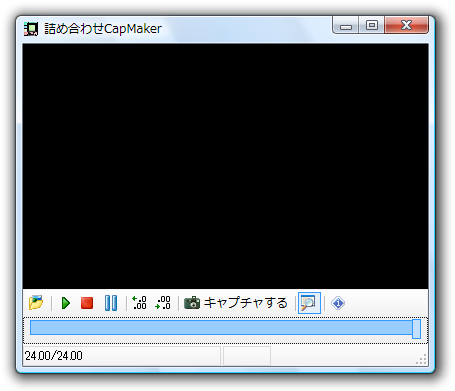This screenshot has width=455, height=391.
Task: Start playback with the green play button
Action: [66, 303]
